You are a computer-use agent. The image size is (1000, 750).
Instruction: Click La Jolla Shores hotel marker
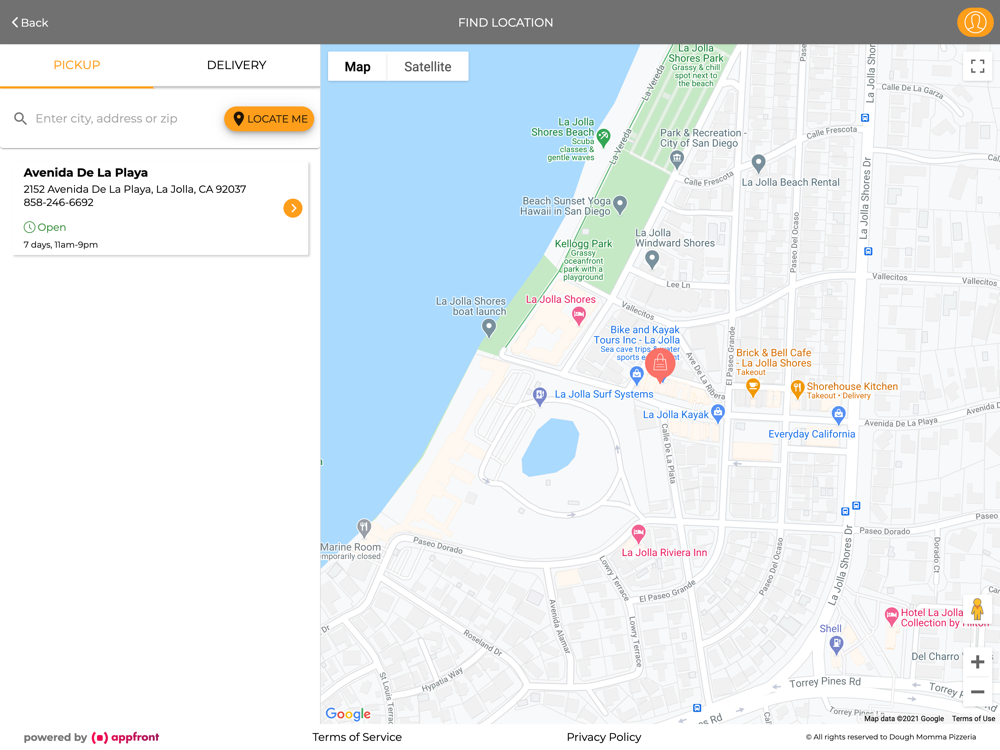(578, 315)
